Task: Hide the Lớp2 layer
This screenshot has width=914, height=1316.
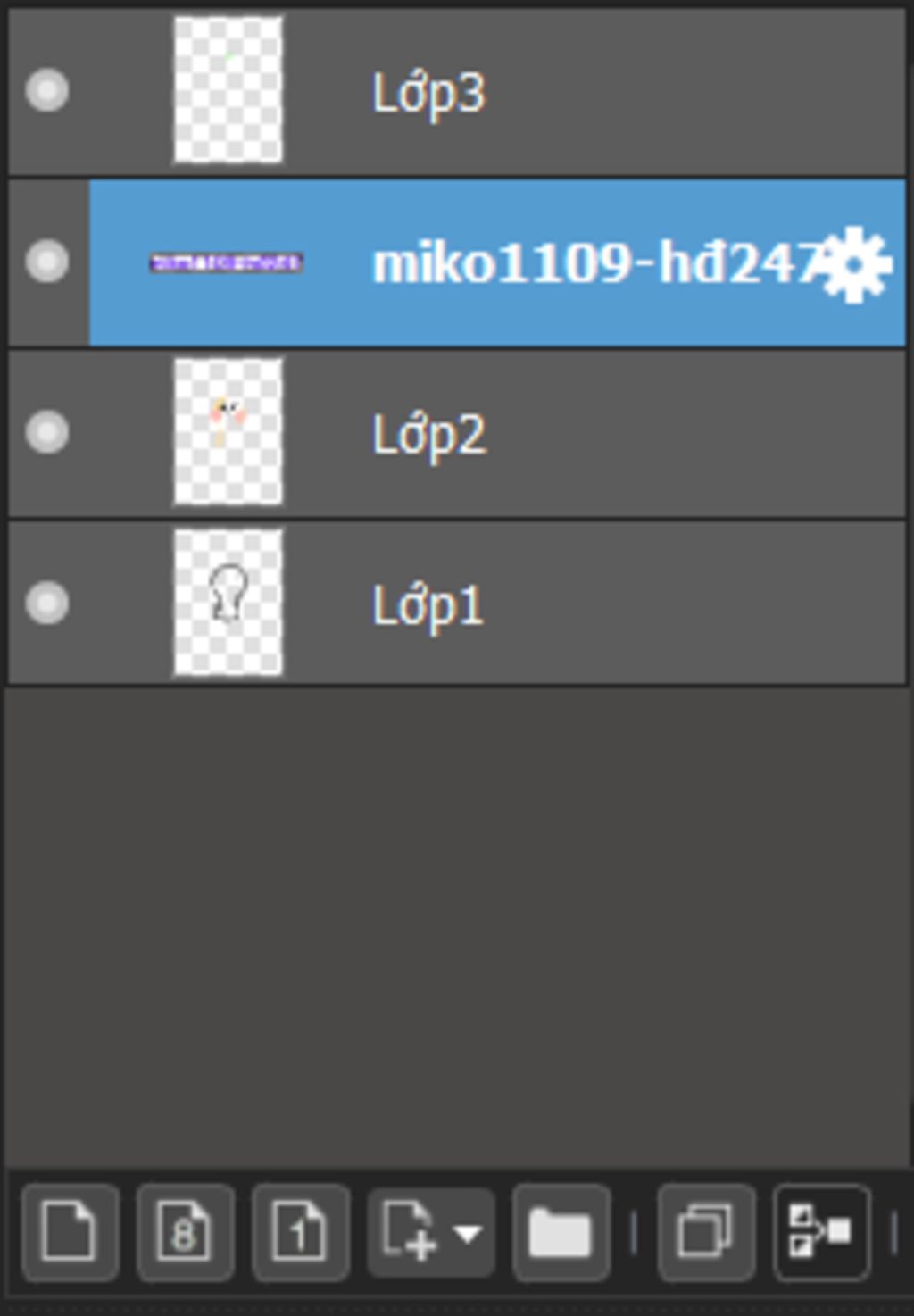Action: (x=47, y=433)
